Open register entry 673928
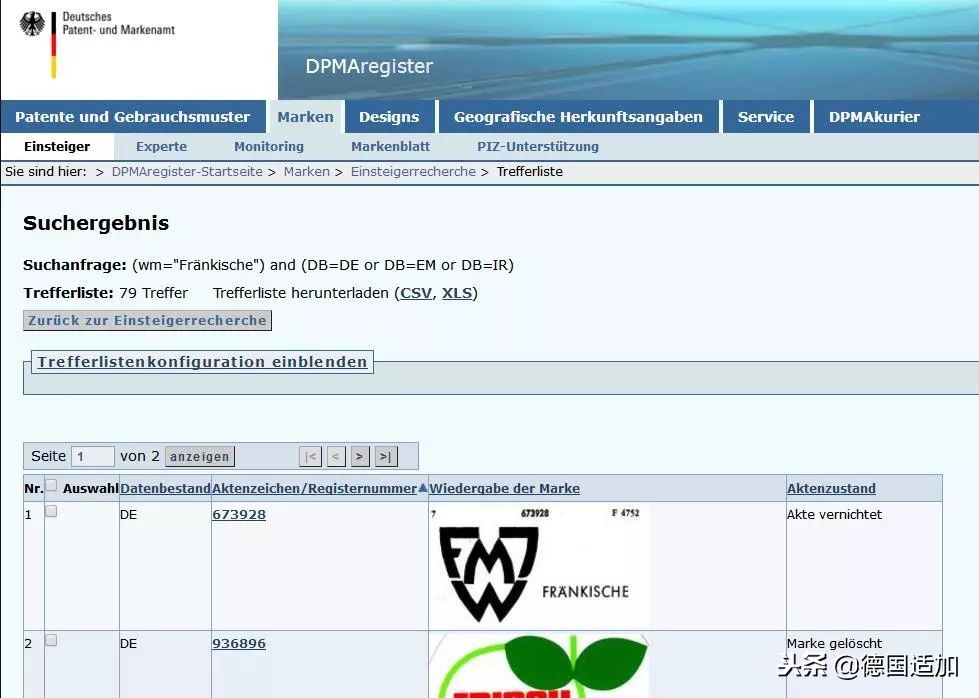The width and height of the screenshot is (979, 698). pos(239,515)
